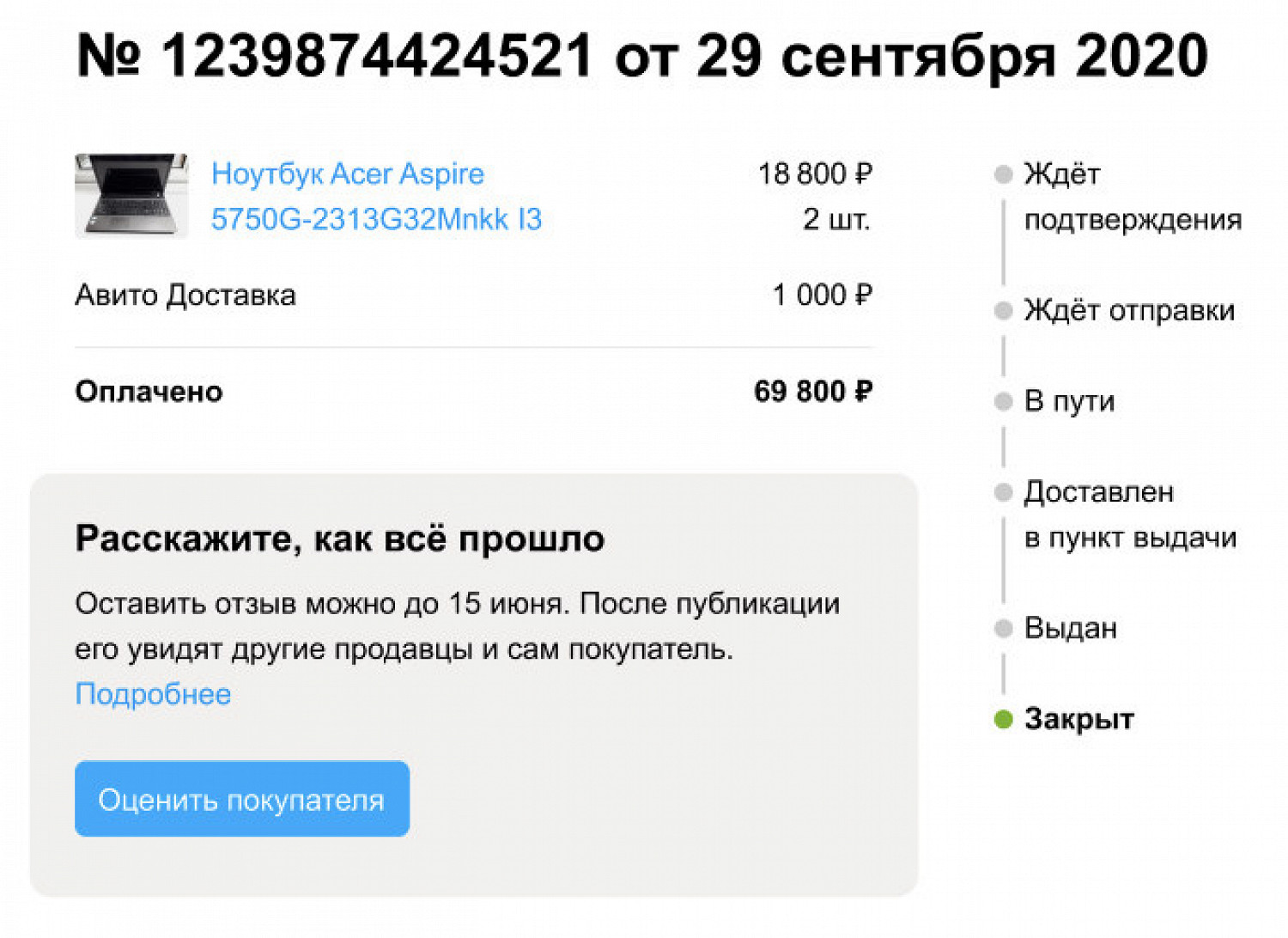Open the Подробнее link
The image size is (1288, 938).
153,694
